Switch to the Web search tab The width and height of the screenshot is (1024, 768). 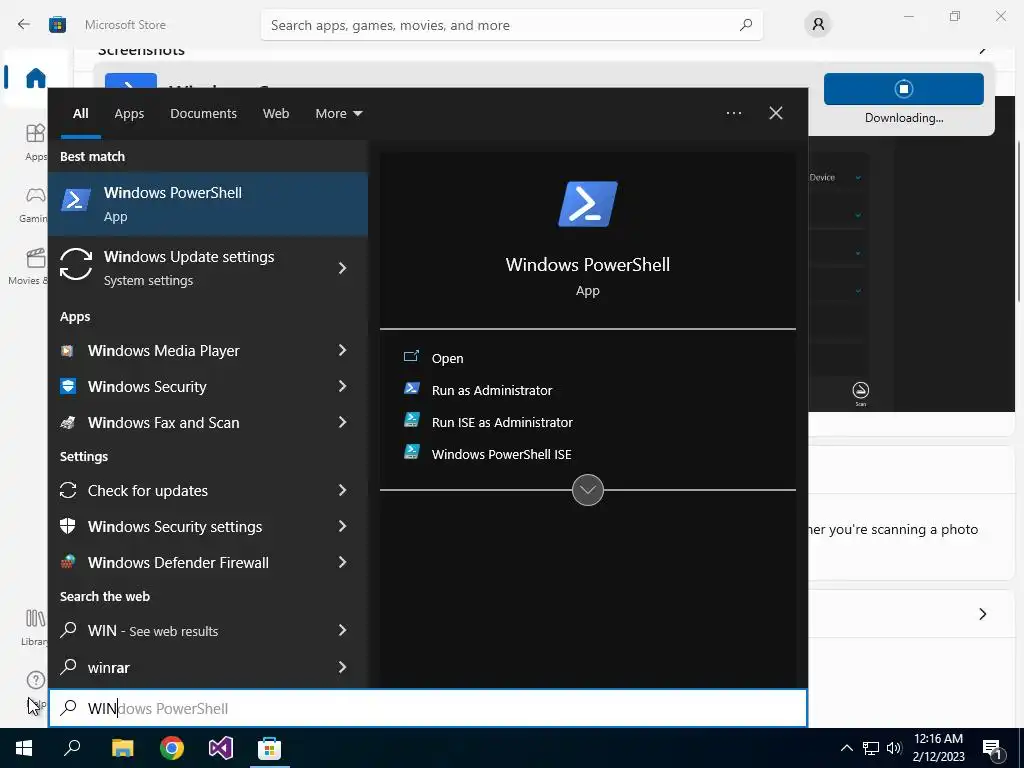point(276,114)
